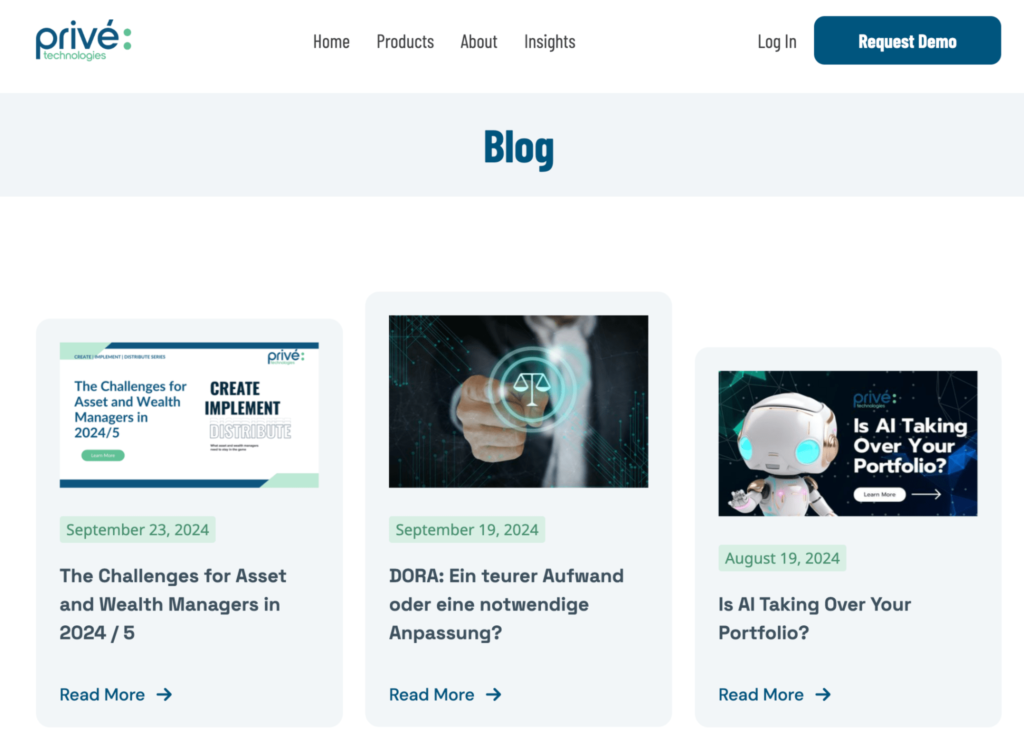Click arrow icon beside DORA post Read More

click(494, 694)
